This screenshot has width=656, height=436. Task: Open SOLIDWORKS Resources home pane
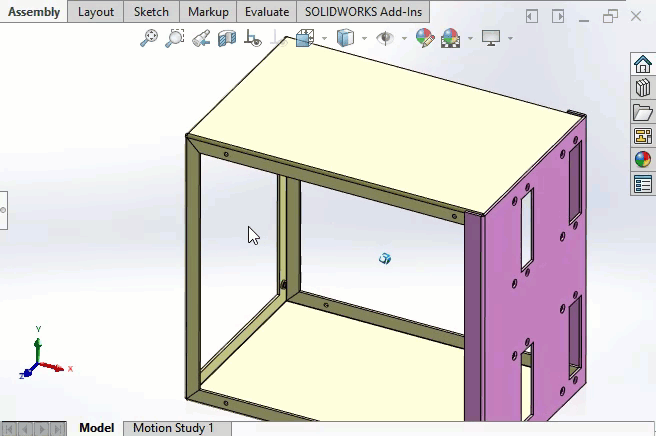pyautogui.click(x=642, y=64)
